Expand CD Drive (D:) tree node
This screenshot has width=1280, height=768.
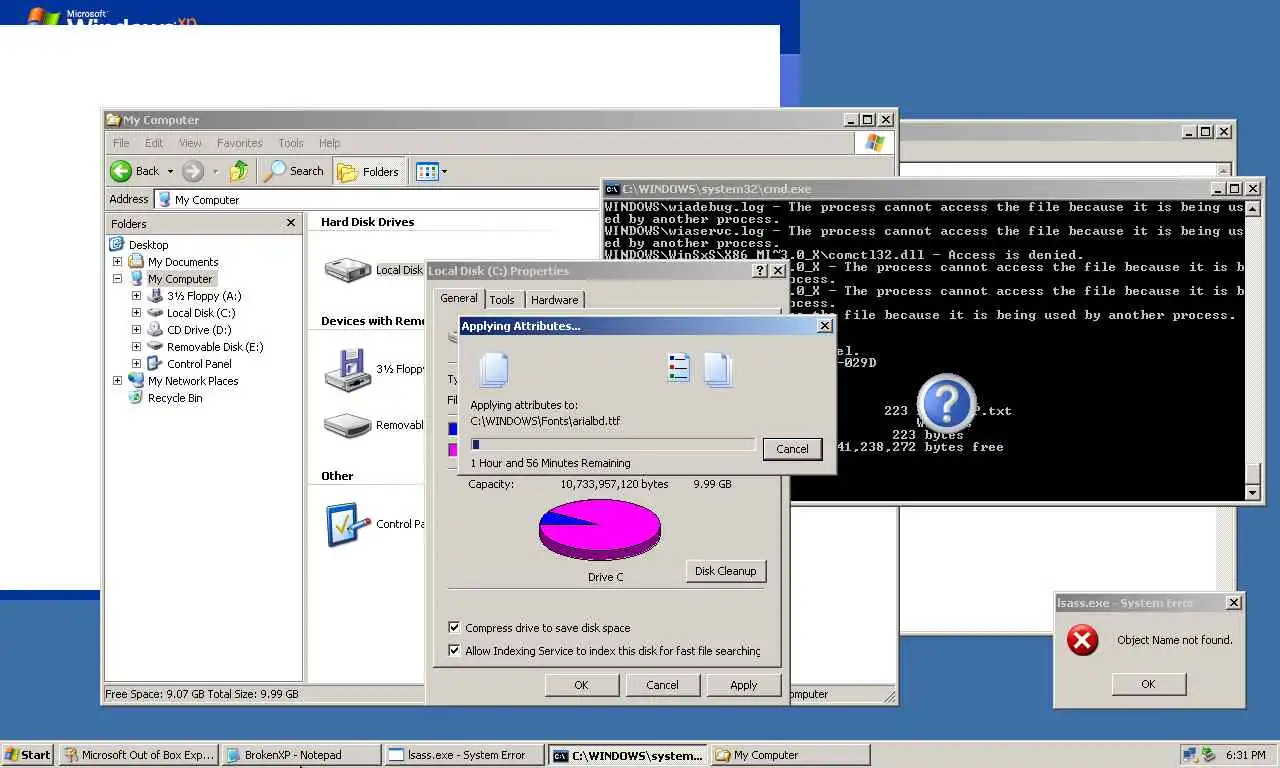[136, 330]
